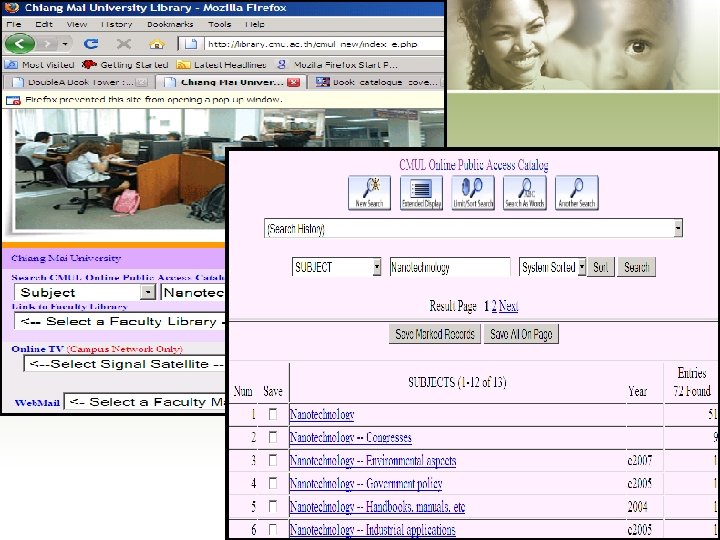Open the Subject dropdown on library homepage
Viewport: 720px width, 540px height.
pos(147,292)
